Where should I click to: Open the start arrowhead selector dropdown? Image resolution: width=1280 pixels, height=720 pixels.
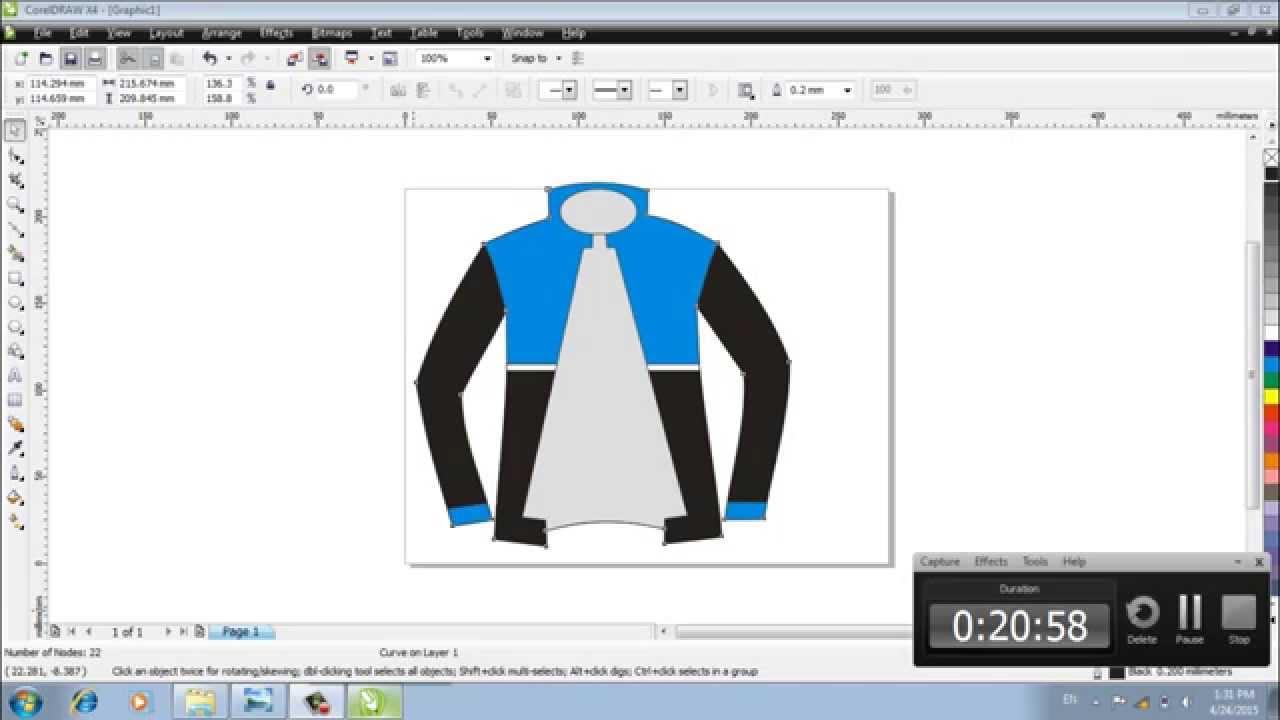click(x=569, y=90)
